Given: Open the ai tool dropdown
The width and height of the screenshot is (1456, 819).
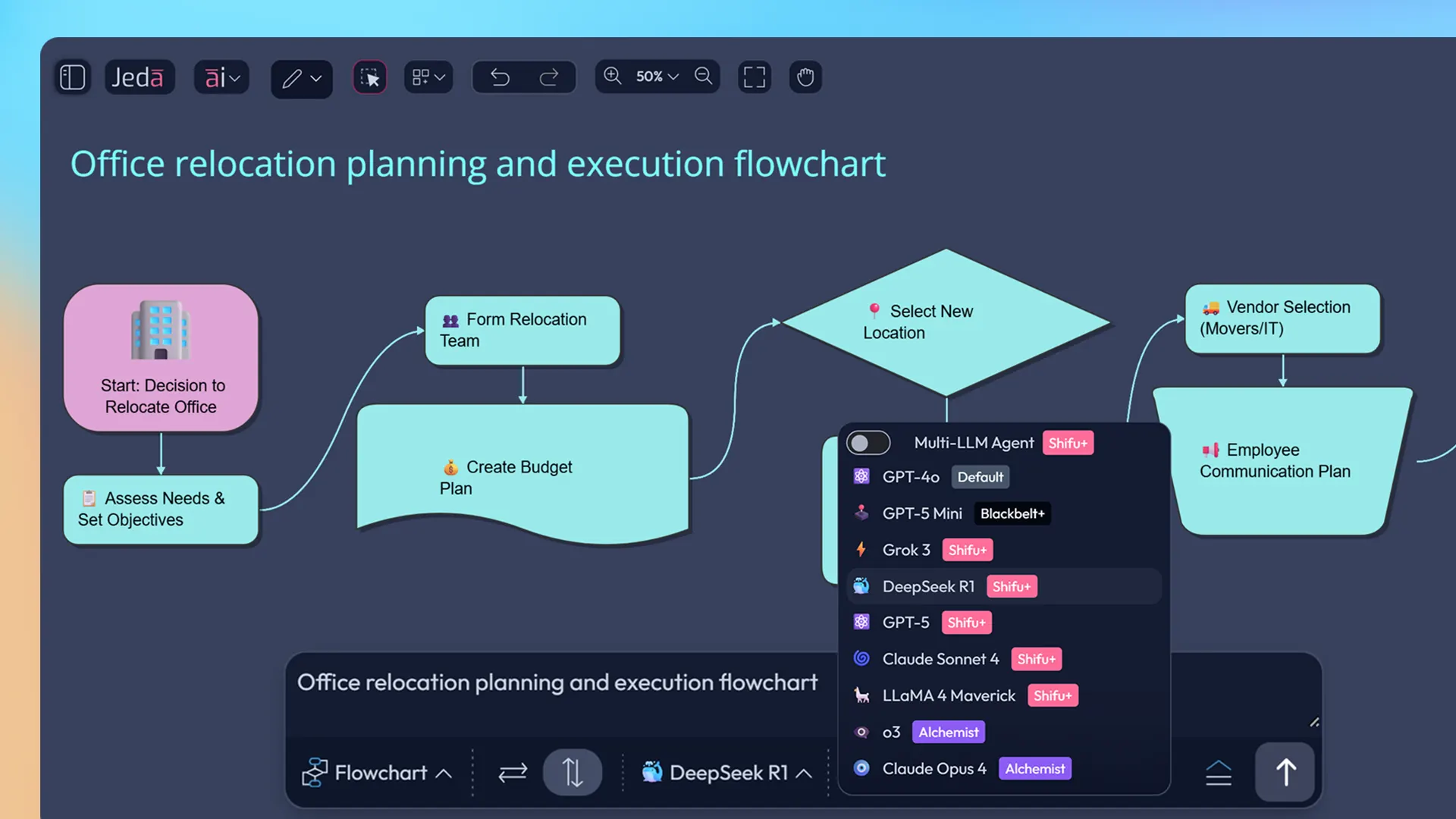Looking at the screenshot, I should 221,77.
